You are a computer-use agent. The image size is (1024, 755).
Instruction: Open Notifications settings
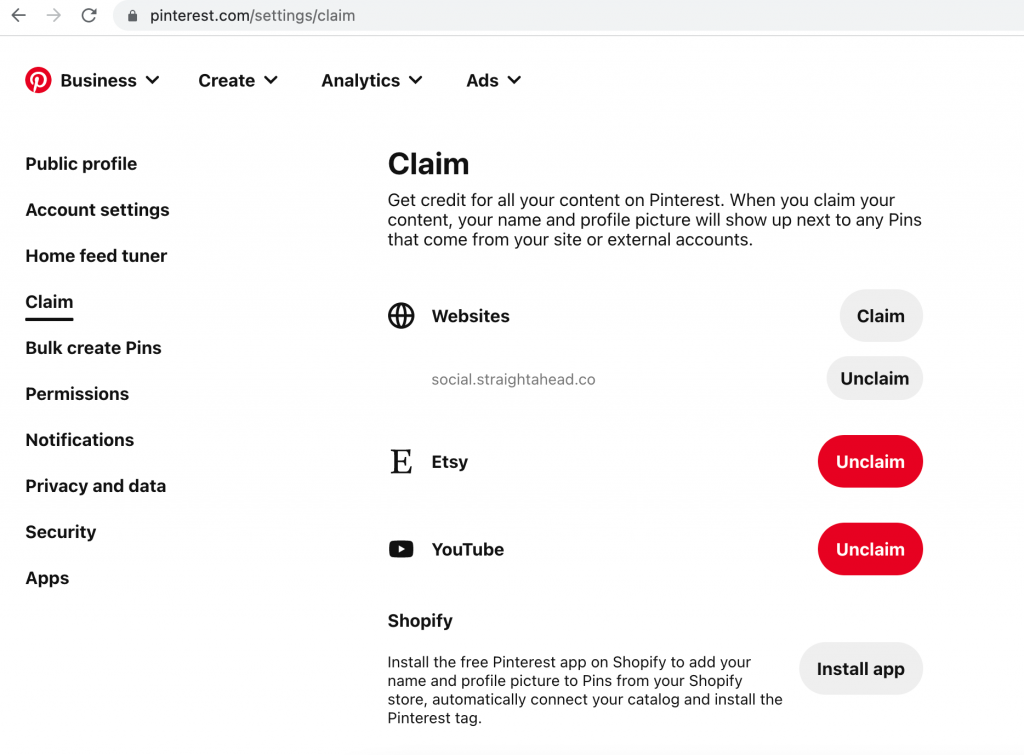80,440
